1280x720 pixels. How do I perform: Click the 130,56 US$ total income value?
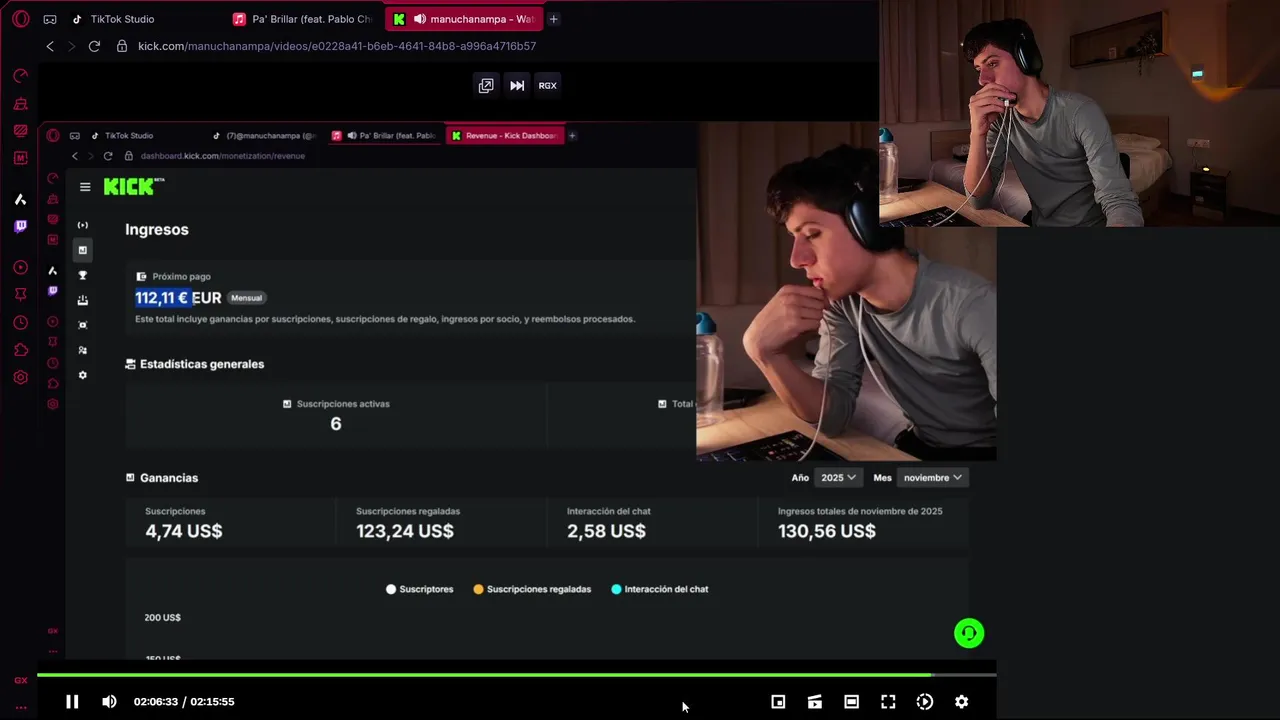827,531
